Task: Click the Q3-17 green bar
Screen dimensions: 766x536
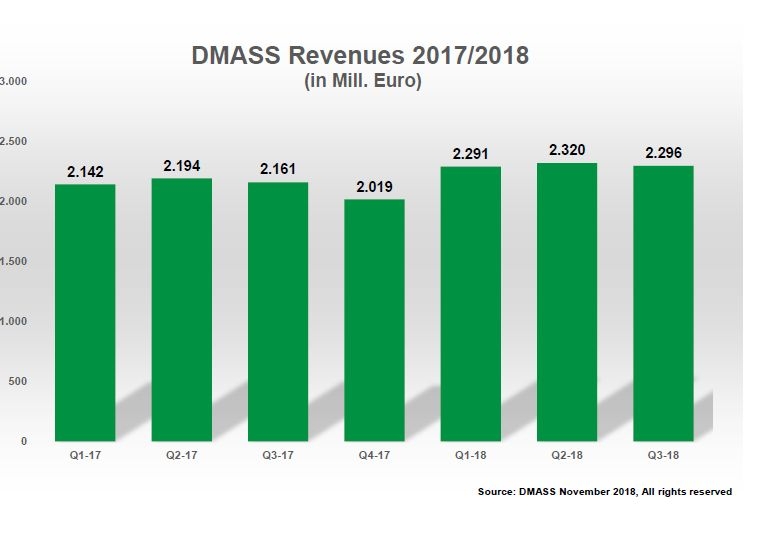Action: pyautogui.click(x=278, y=311)
